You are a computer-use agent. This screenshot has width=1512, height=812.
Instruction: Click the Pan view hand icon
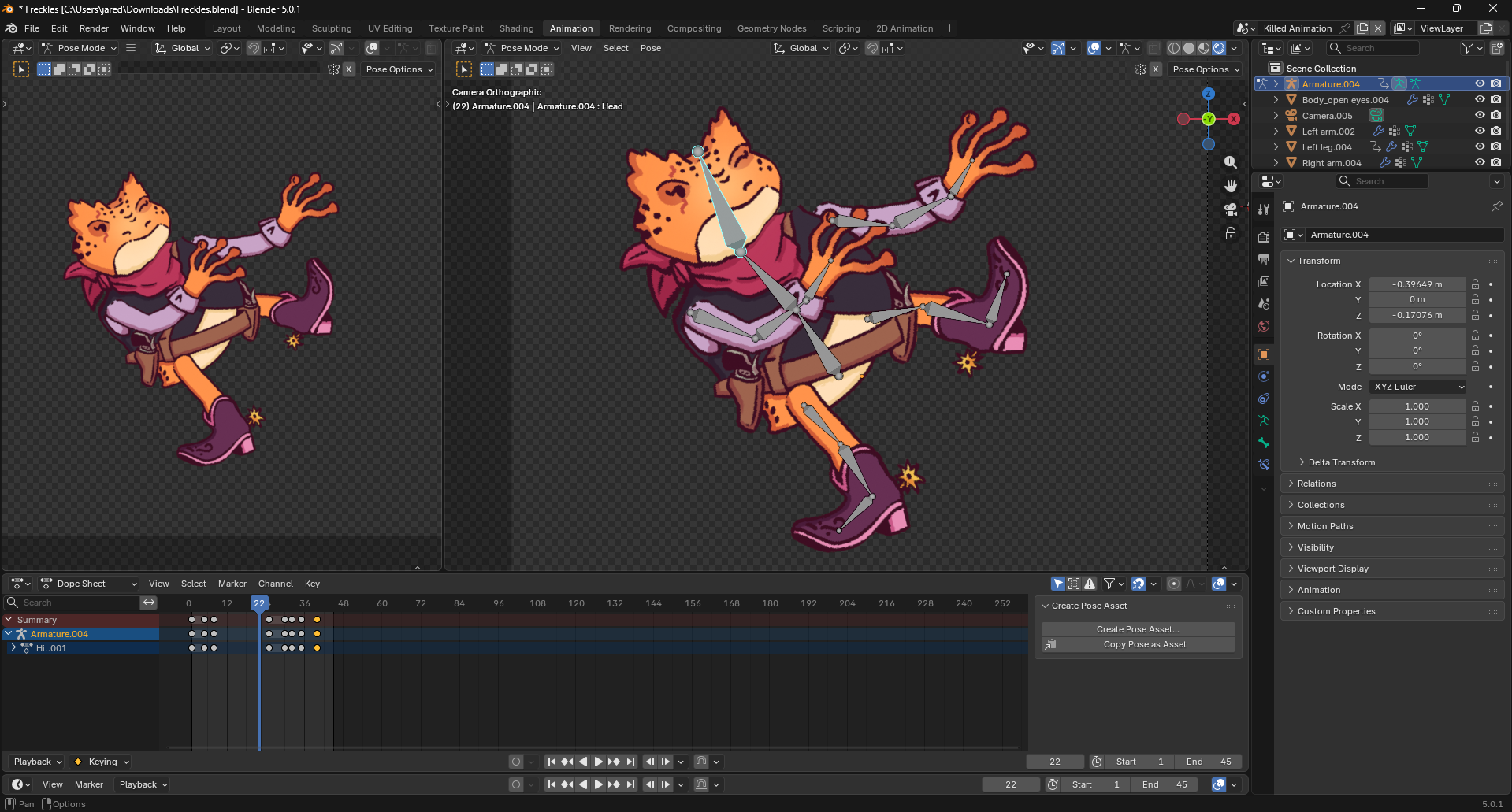coord(1231,186)
